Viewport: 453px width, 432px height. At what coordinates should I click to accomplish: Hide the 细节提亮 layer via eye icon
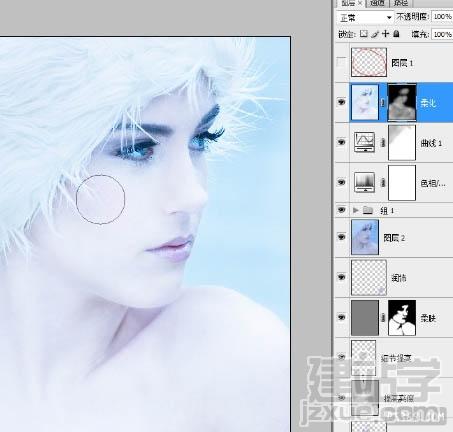tap(341, 357)
